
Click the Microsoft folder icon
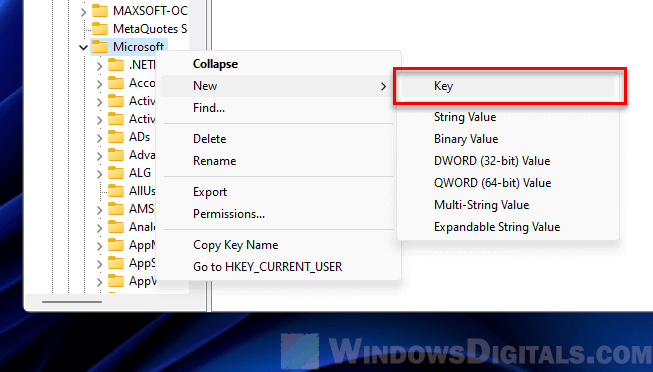(x=100, y=47)
